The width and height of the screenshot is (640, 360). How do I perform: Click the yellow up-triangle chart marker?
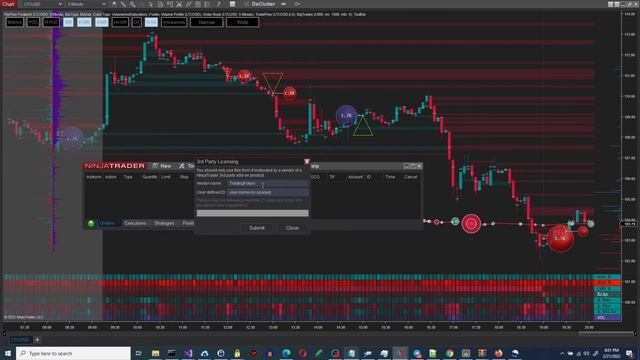(362, 126)
